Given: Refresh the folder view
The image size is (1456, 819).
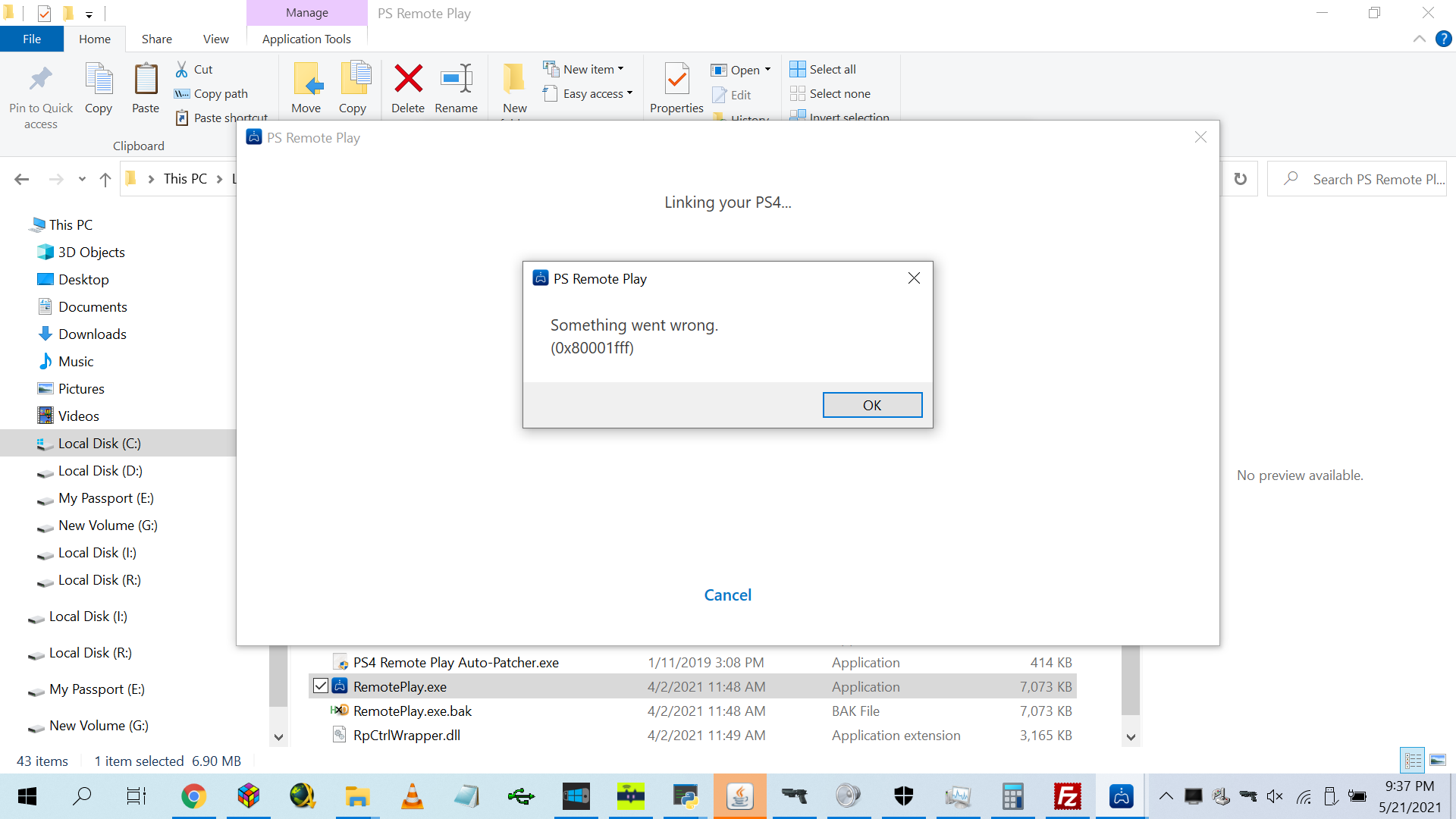Looking at the screenshot, I should pos(1241,179).
